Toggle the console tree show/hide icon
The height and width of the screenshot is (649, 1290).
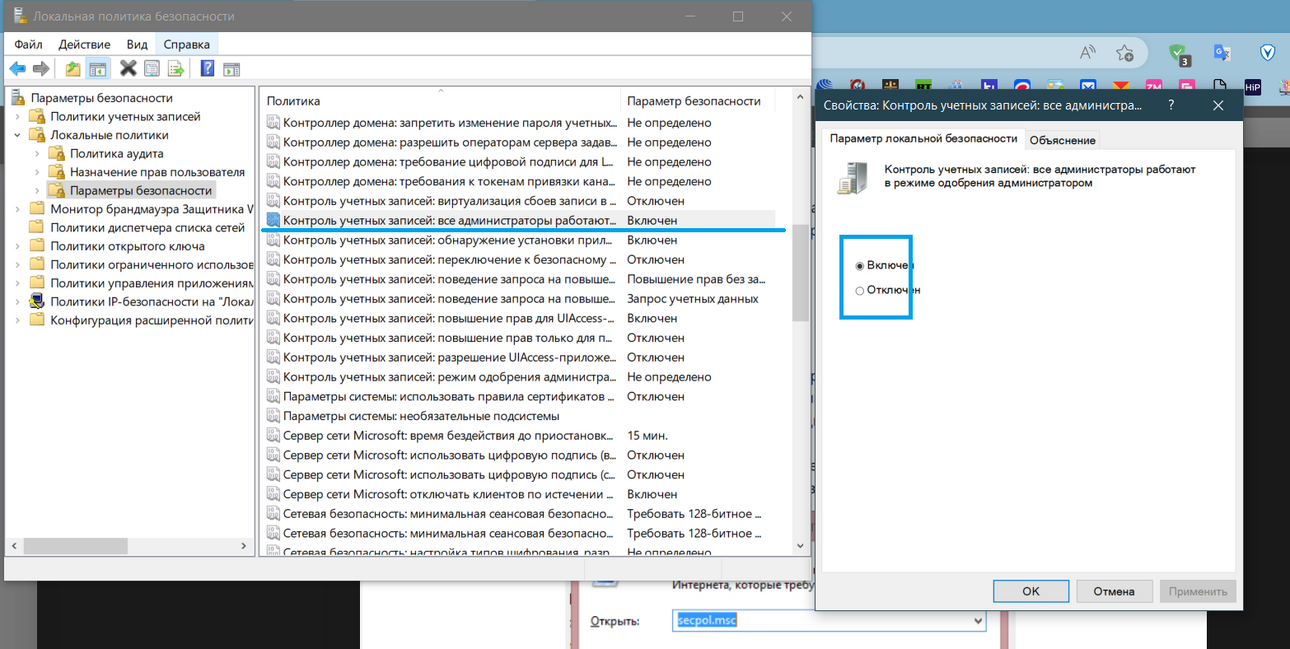[97, 68]
